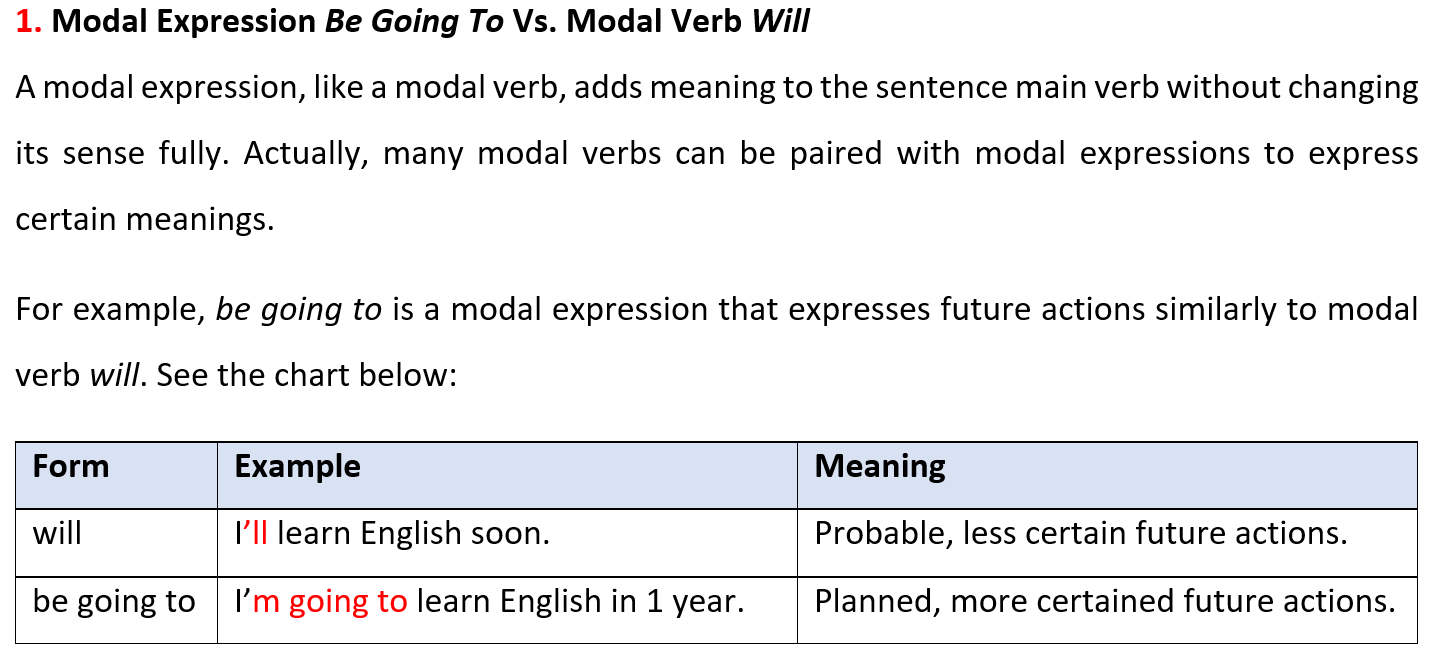Click the italic "be going to" in paragraph
The width and height of the screenshot is (1437, 657).
coord(299,309)
